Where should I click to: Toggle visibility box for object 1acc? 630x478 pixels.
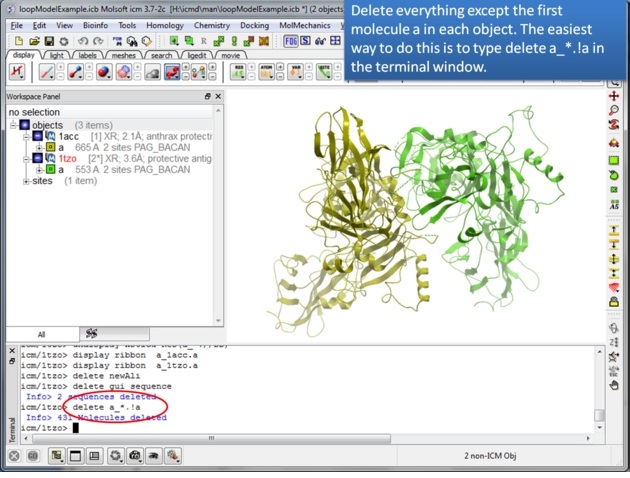click(x=37, y=136)
